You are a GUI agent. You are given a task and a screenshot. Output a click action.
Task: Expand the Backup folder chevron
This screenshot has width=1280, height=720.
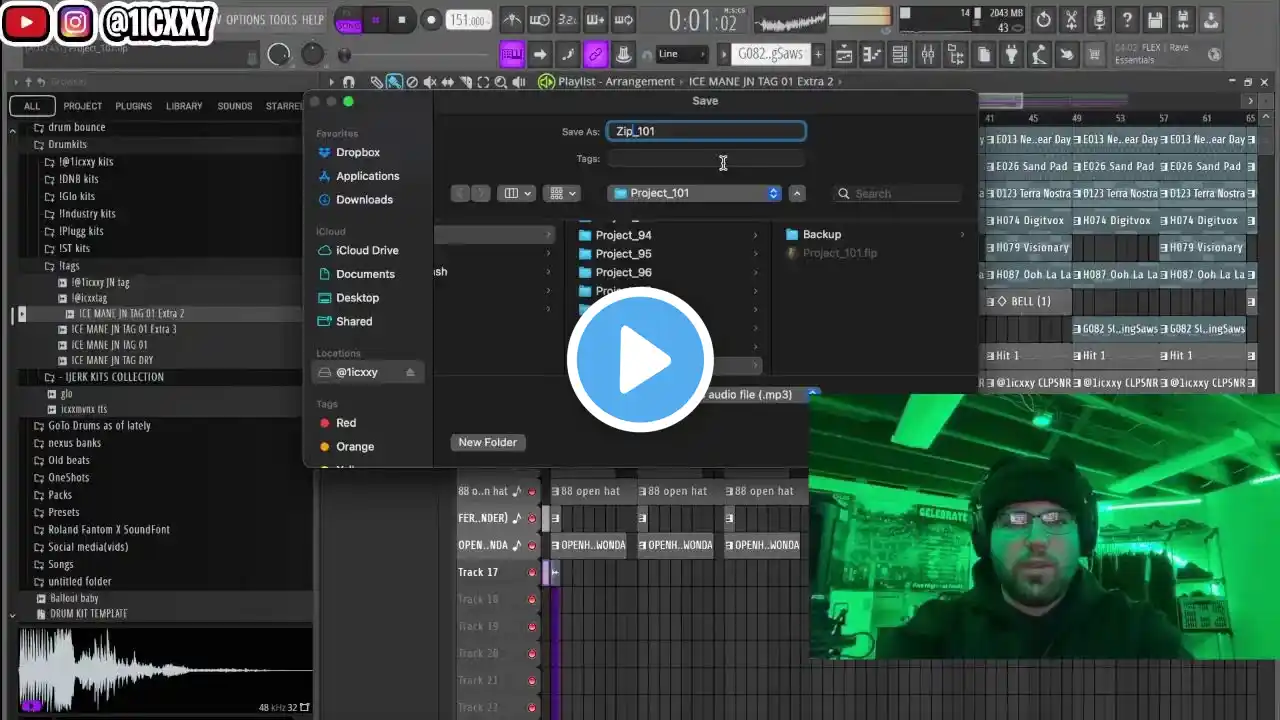pyautogui.click(x=963, y=234)
